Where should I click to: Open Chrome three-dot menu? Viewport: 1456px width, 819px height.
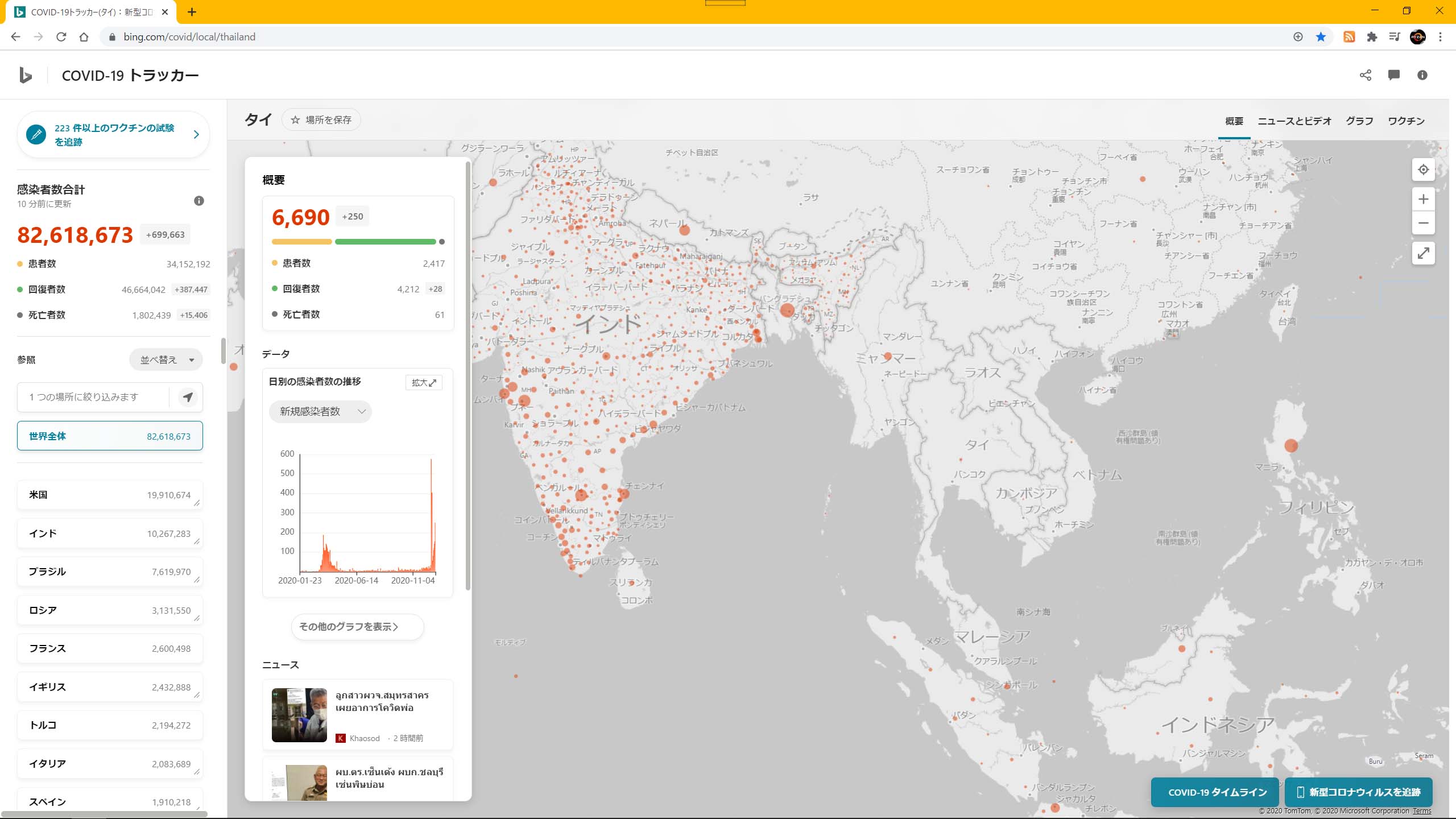click(x=1440, y=37)
